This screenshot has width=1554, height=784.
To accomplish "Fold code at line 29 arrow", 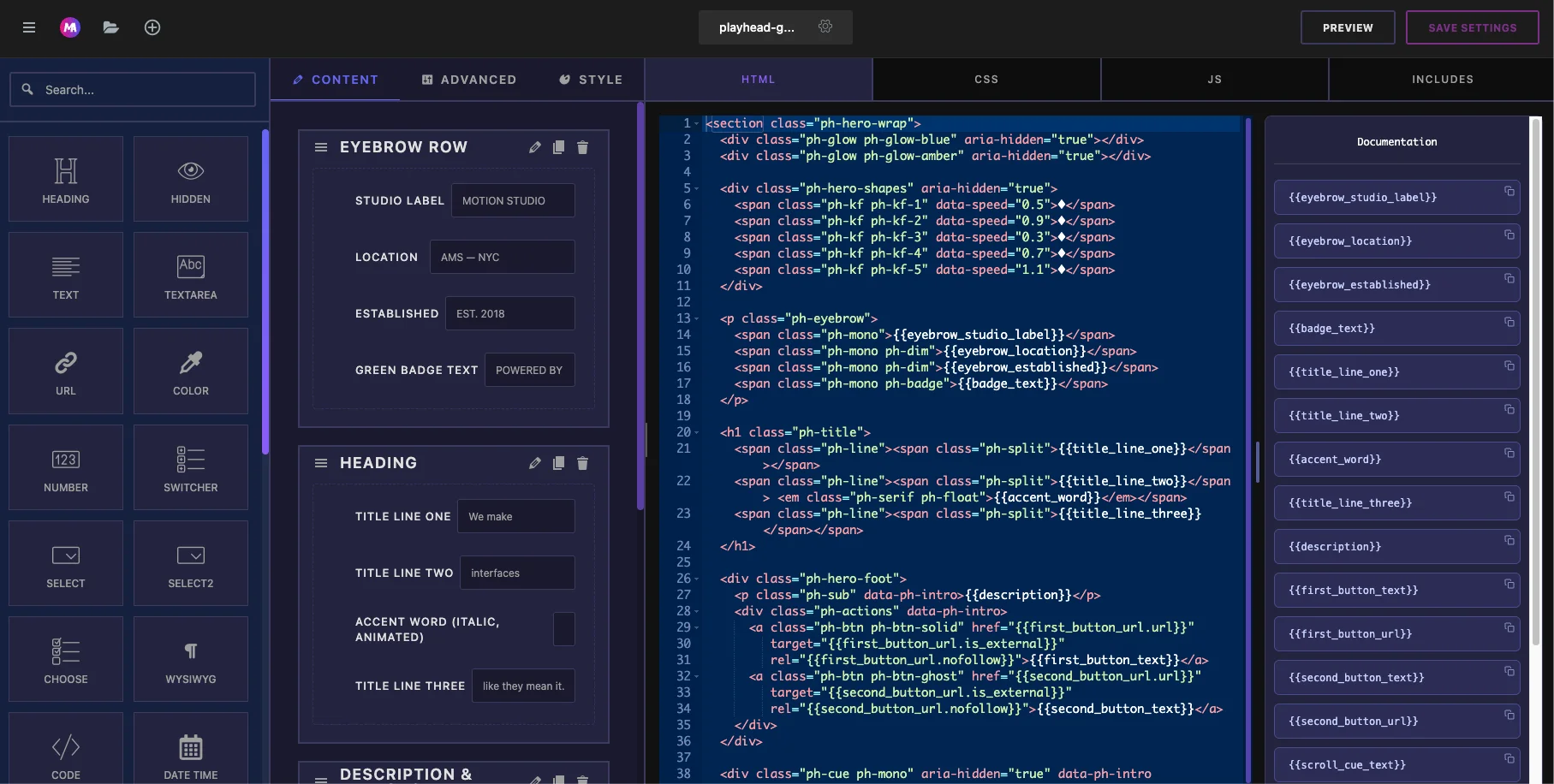I will point(696,628).
